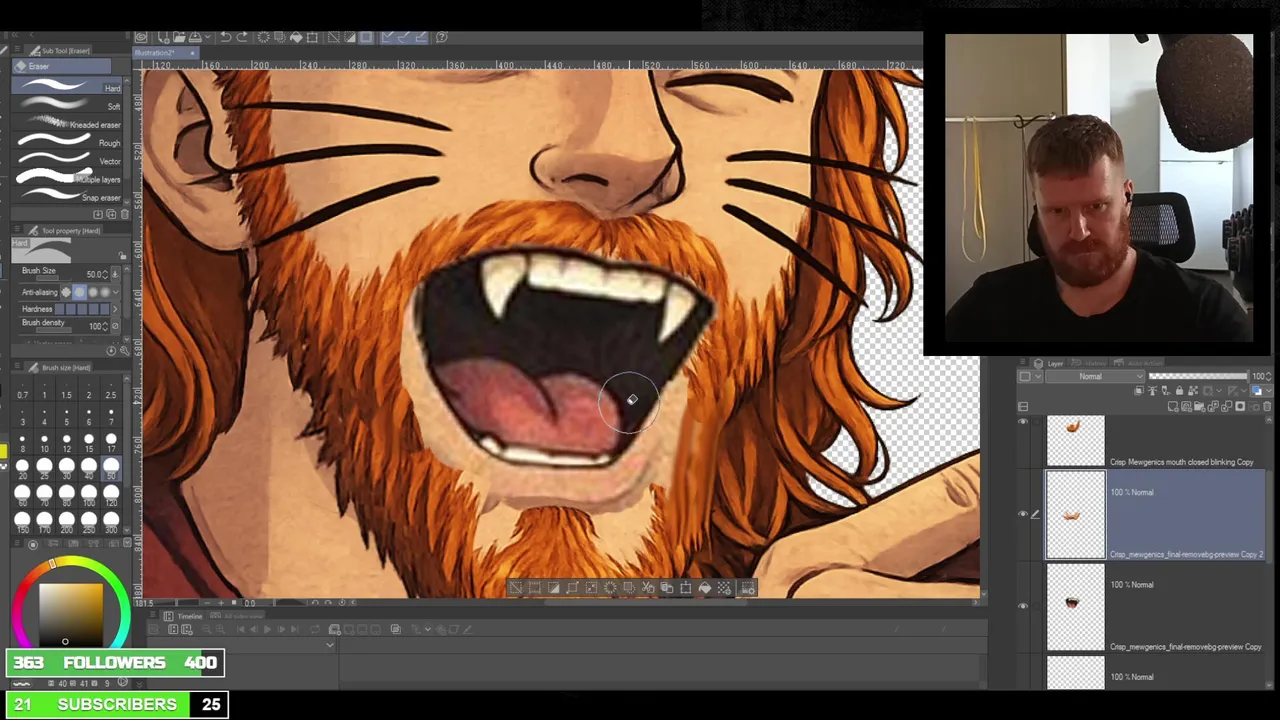Open the Clip Studio support help icon
The image size is (1280, 720).
click(x=441, y=37)
